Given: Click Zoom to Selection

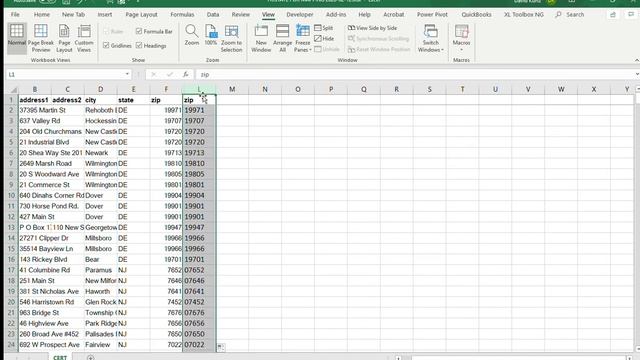Looking at the screenshot, I should pyautogui.click(x=231, y=38).
